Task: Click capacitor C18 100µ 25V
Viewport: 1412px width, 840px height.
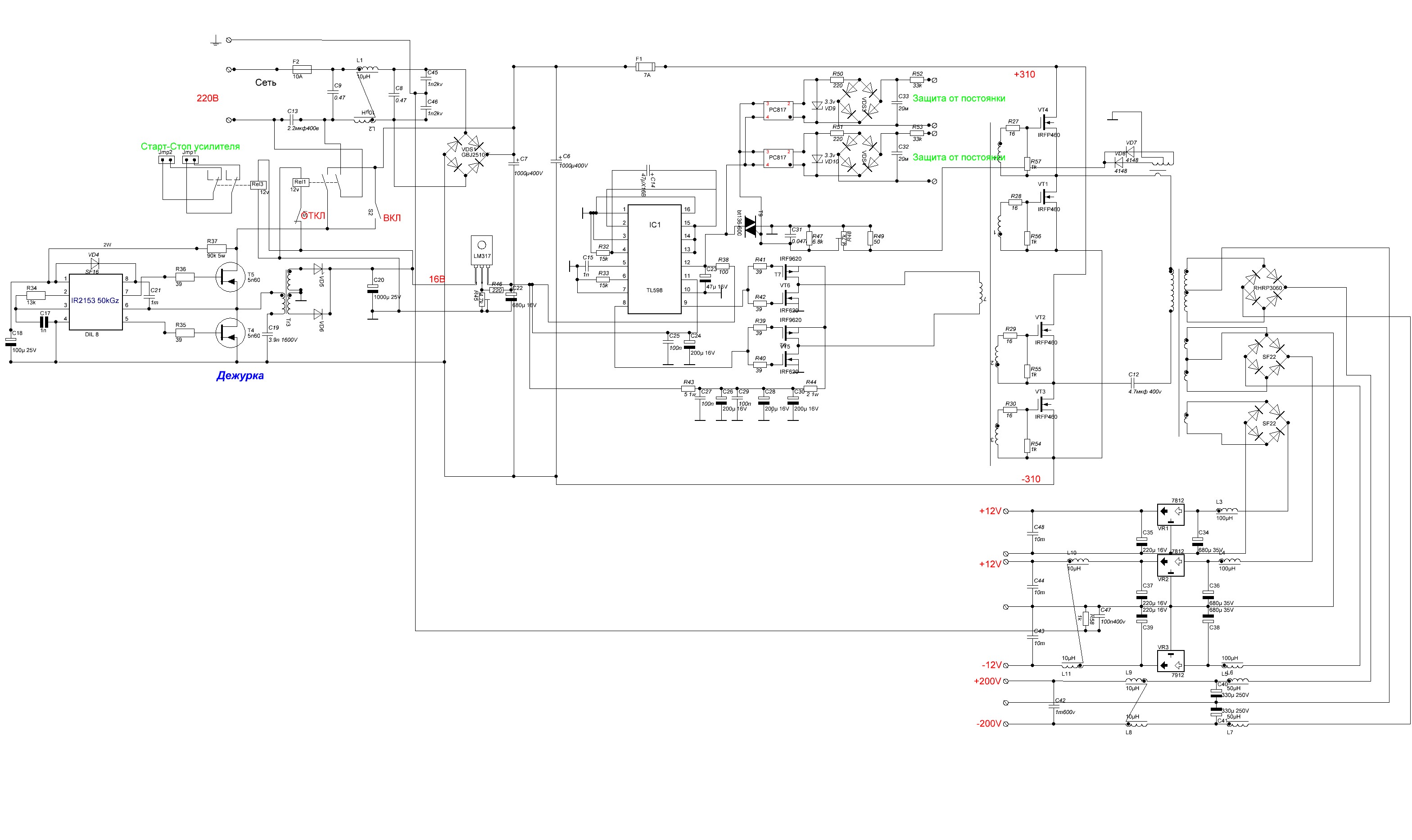Action: coord(11,342)
